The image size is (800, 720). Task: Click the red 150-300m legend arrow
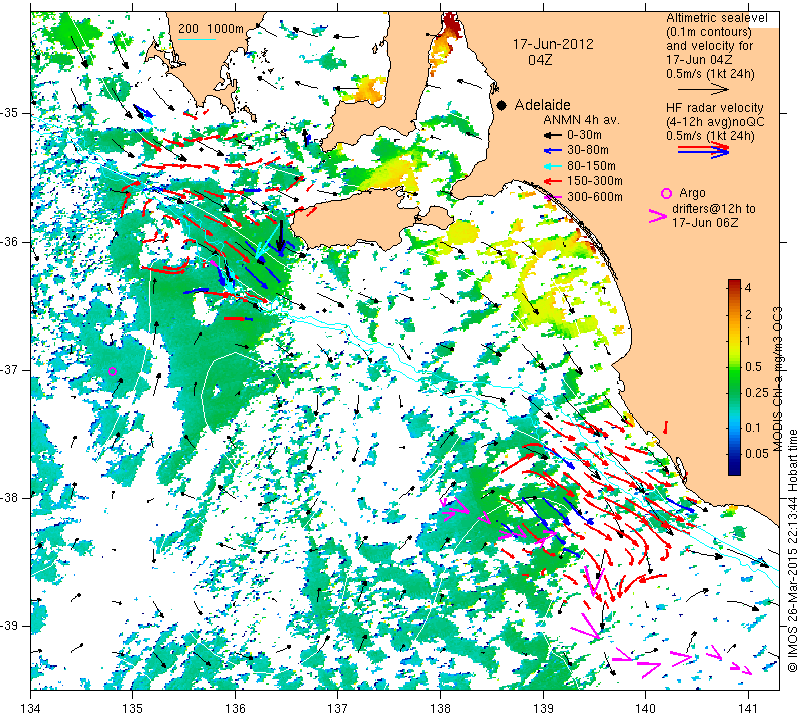[x=552, y=181]
